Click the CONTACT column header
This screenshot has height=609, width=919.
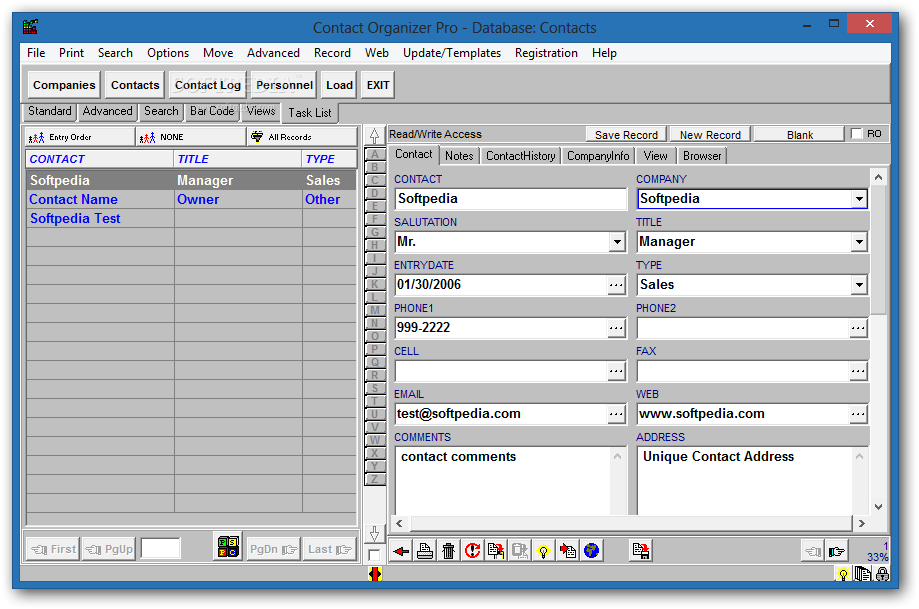coord(100,159)
